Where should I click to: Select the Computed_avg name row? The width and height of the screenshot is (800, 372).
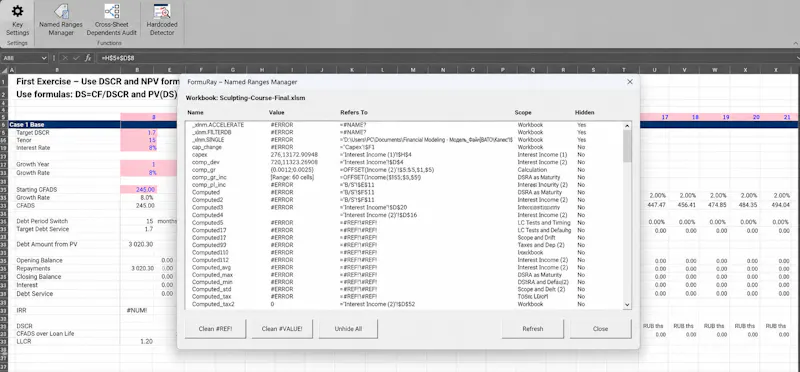click(404, 267)
